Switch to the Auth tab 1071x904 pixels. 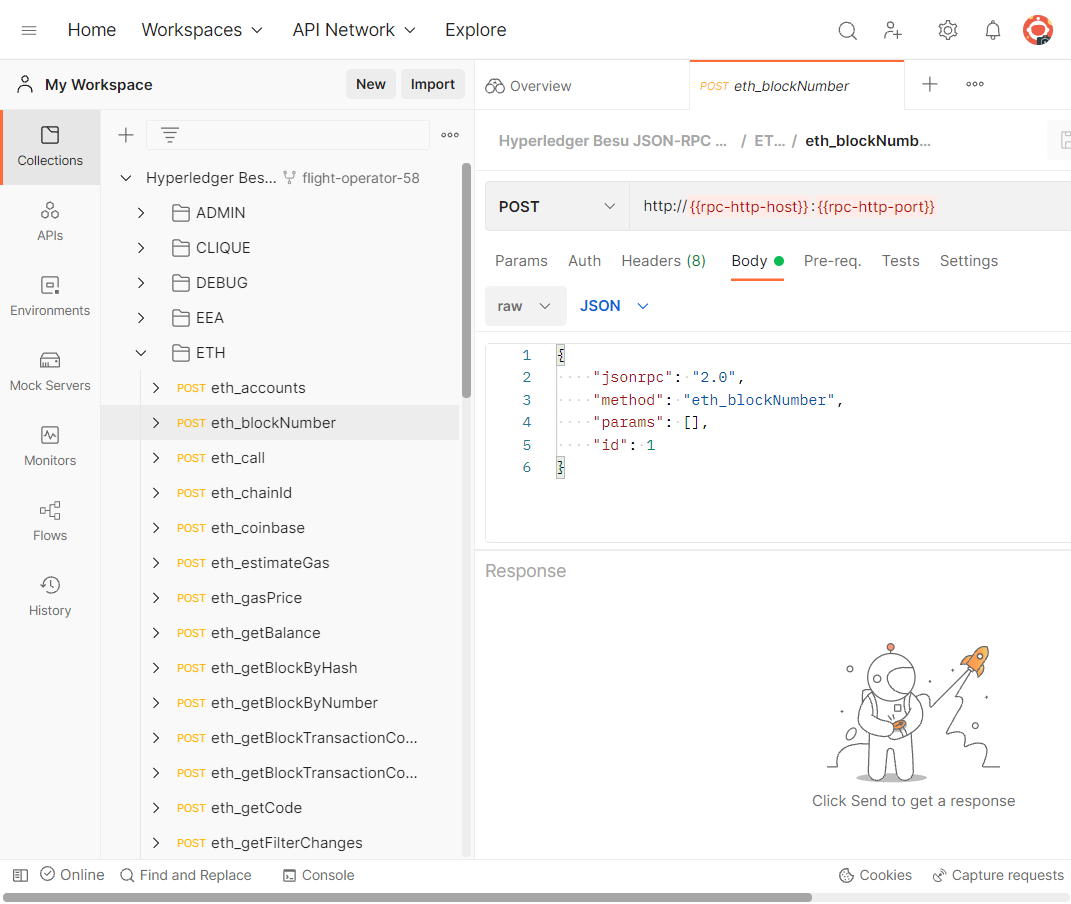point(585,261)
